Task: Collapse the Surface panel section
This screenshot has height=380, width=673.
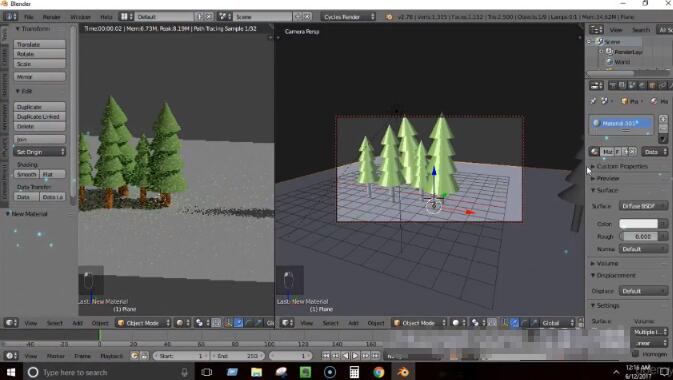Action: (605, 190)
